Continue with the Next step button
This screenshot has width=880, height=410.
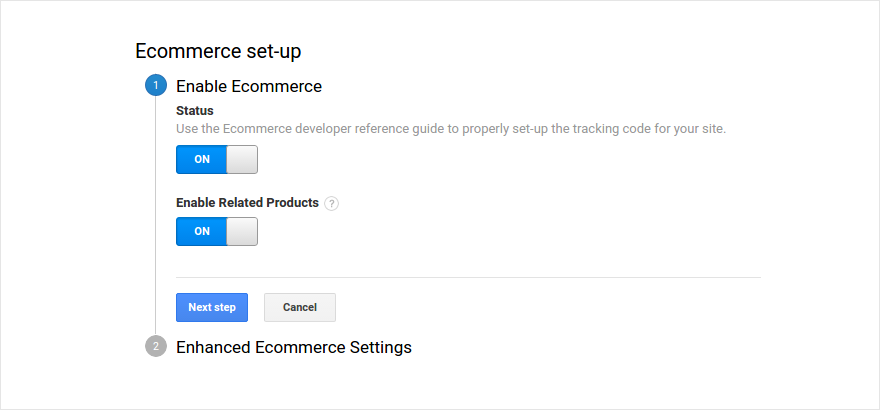[x=212, y=307]
